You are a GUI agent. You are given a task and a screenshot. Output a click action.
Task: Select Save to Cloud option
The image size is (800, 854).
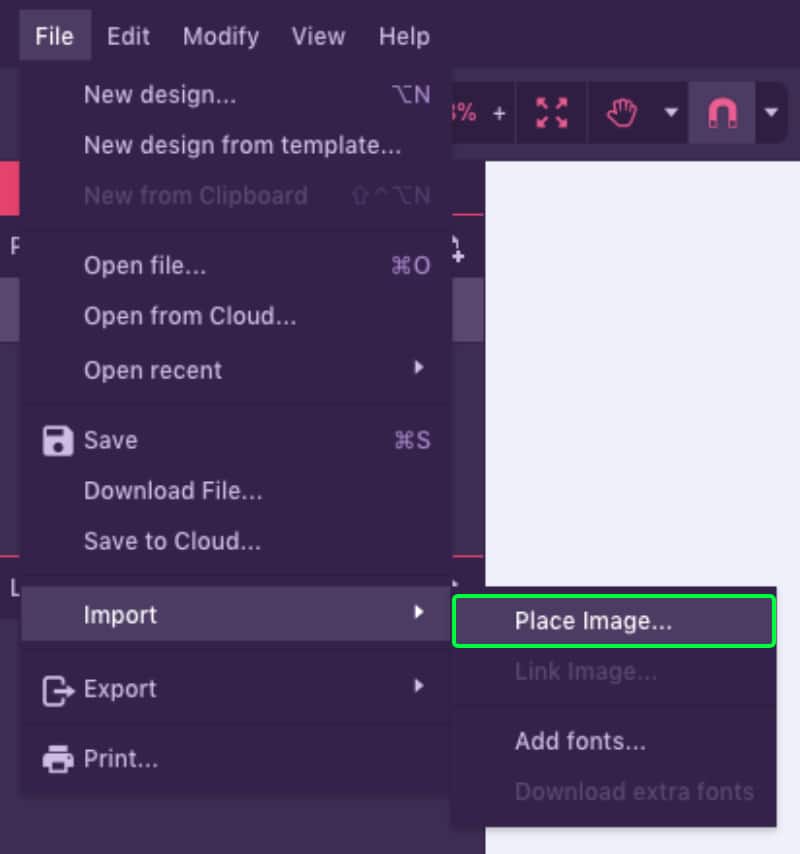172,541
